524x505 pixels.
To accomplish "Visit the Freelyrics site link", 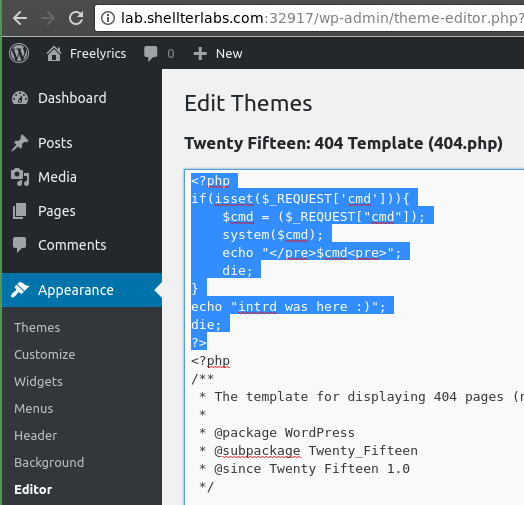I will coord(98,53).
